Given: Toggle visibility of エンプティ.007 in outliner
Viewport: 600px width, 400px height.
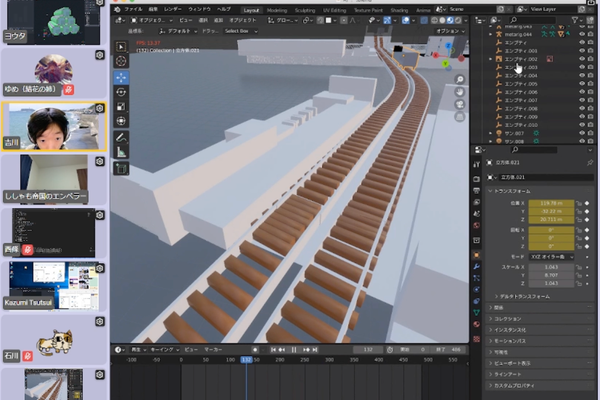Looking at the screenshot, I should pyautogui.click(x=582, y=100).
